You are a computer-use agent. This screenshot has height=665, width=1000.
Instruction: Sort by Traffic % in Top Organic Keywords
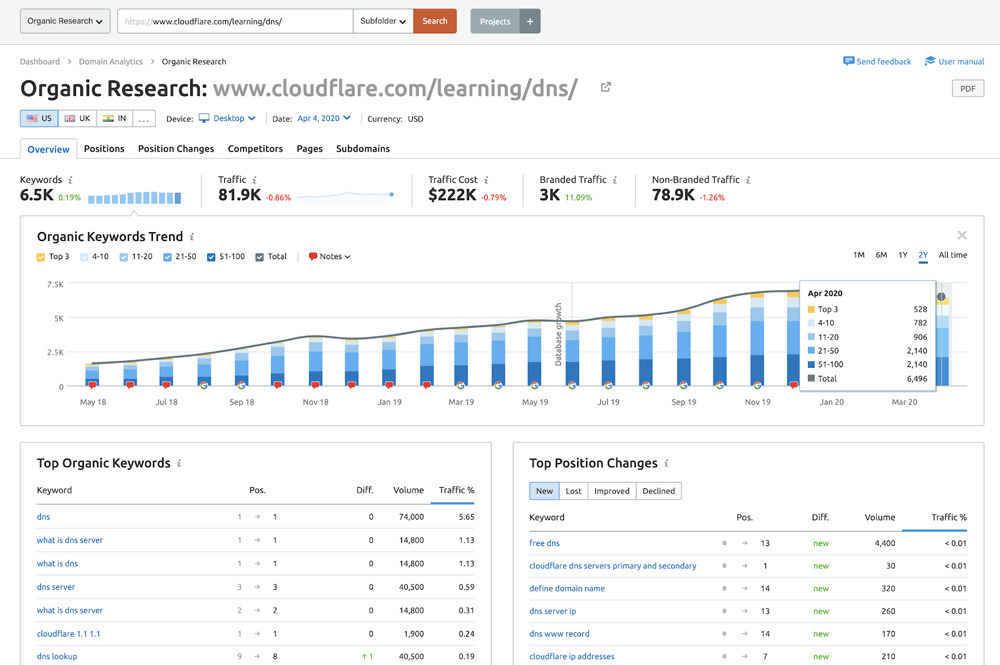[456, 490]
